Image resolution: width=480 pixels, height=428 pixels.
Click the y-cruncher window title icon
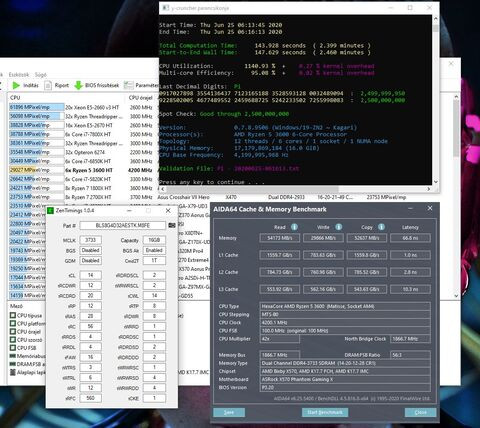click(x=166, y=8)
